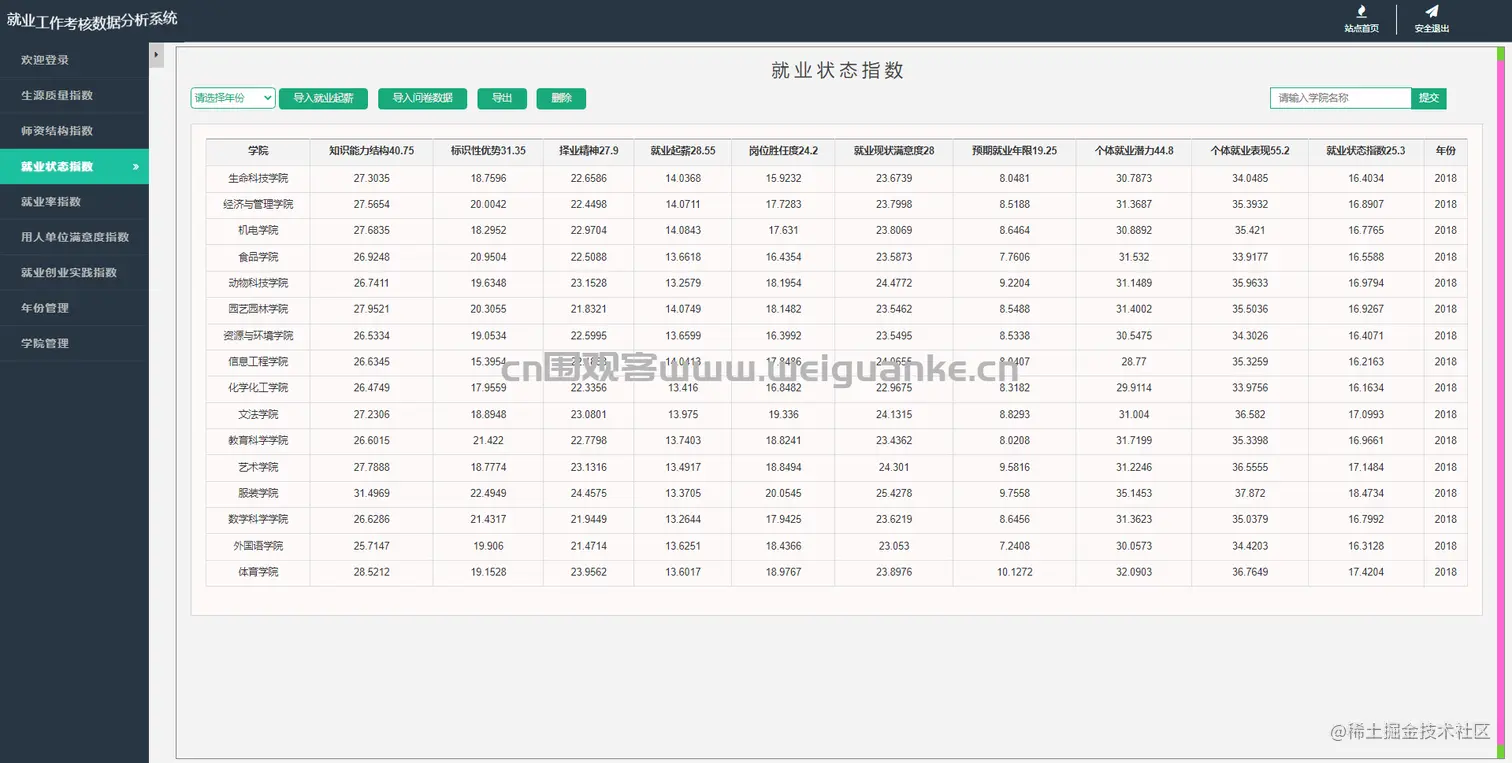Click the value 36.582 in the 文法学院 row
The height and width of the screenshot is (763, 1512).
tap(1250, 414)
